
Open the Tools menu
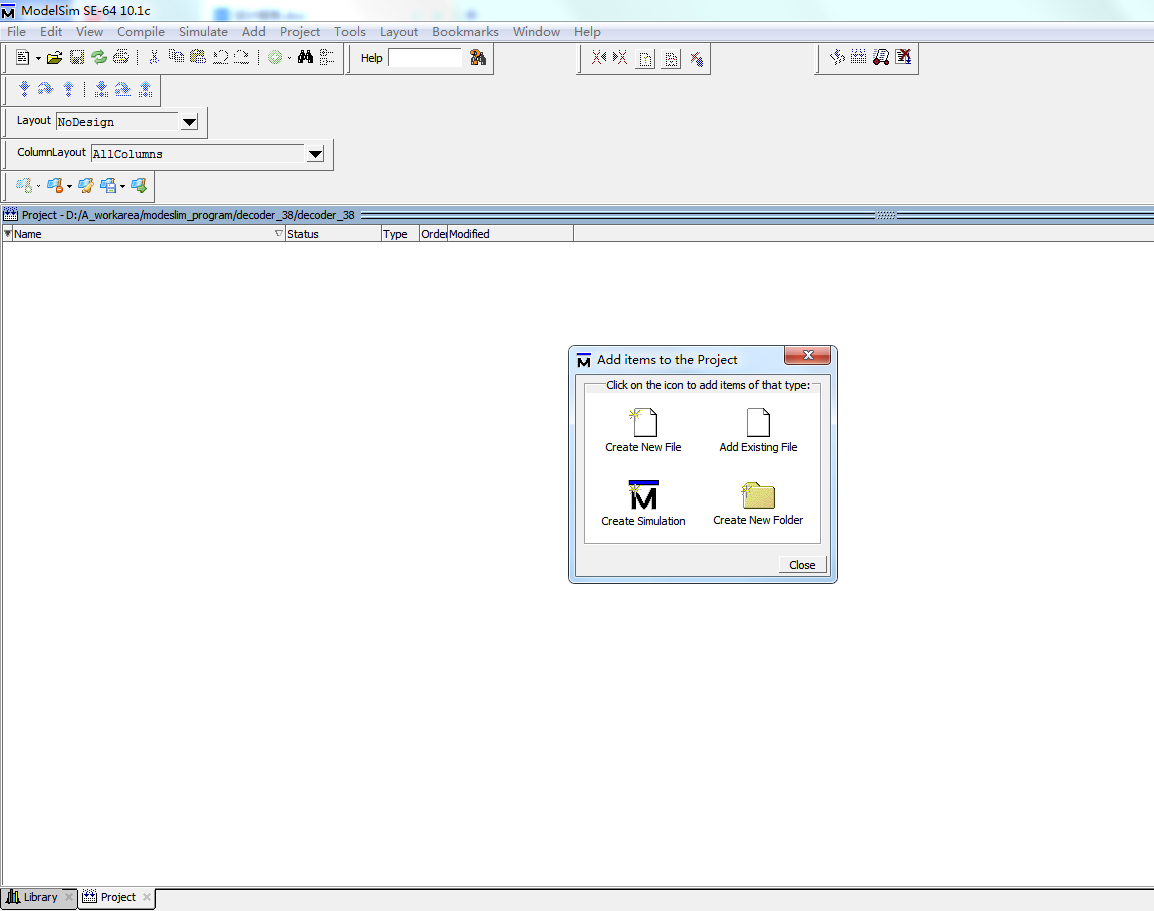[x=350, y=32]
